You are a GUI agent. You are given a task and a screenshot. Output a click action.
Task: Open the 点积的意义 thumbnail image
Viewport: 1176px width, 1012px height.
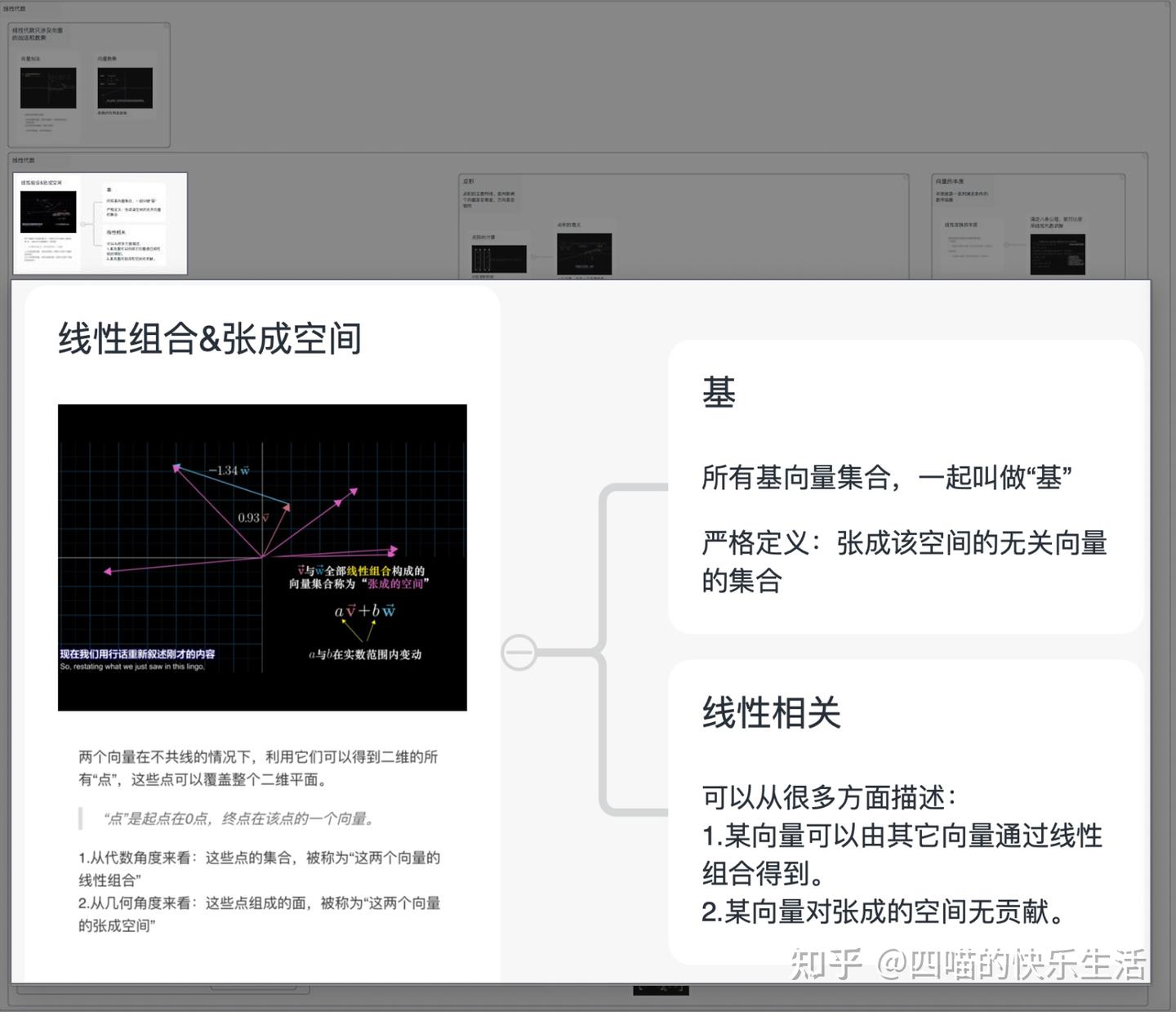click(x=586, y=254)
